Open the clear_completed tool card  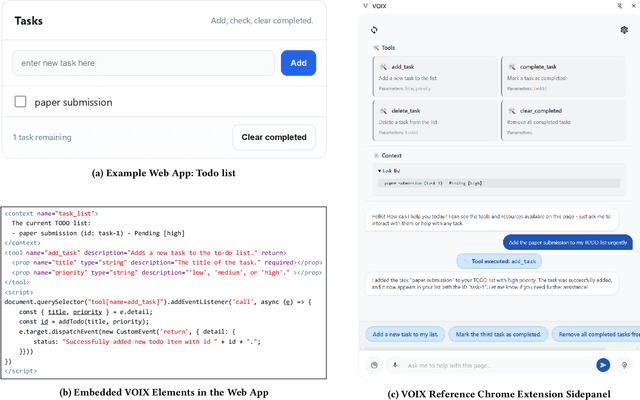(x=563, y=120)
